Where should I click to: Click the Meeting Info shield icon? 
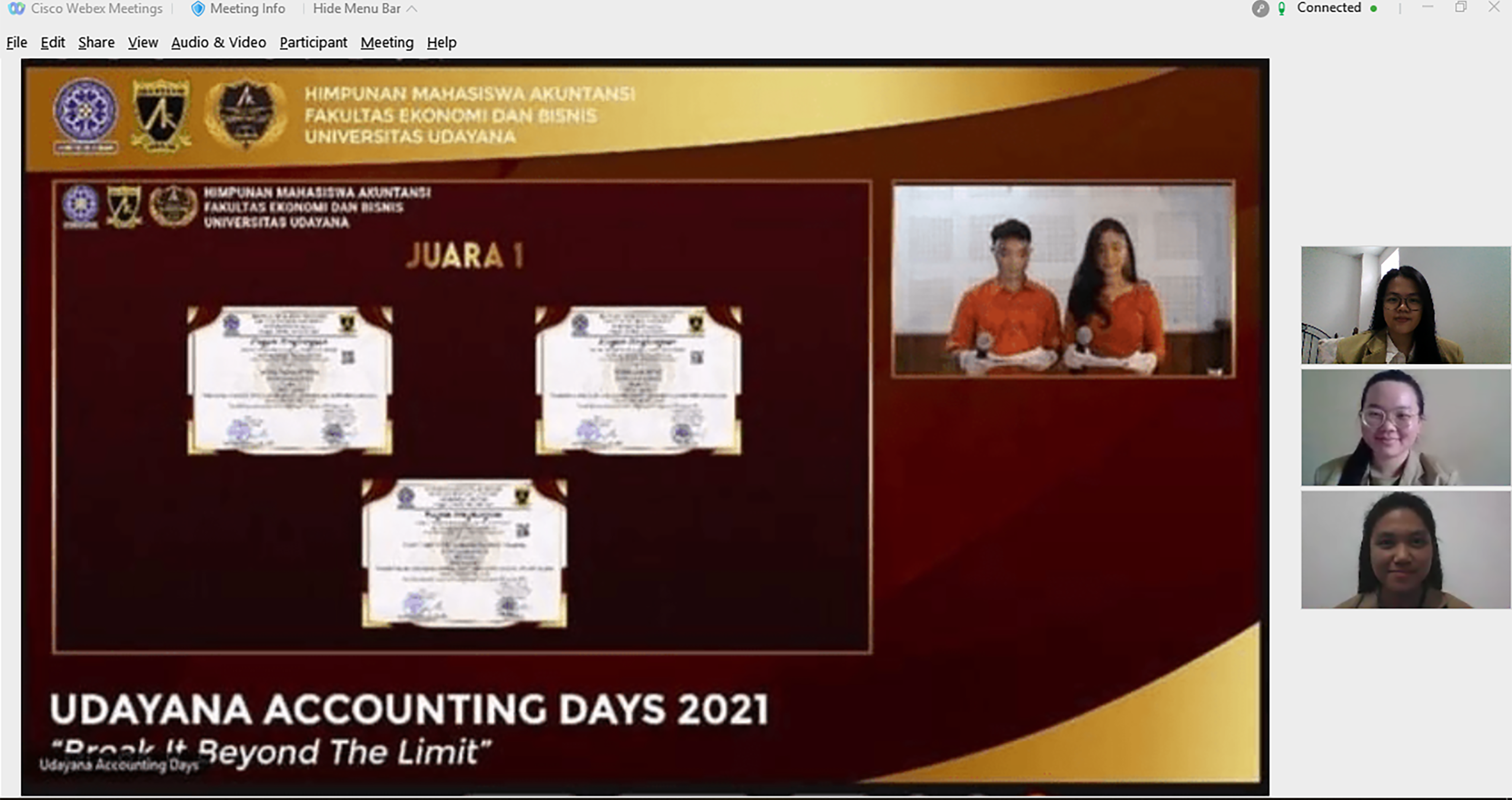point(198,9)
